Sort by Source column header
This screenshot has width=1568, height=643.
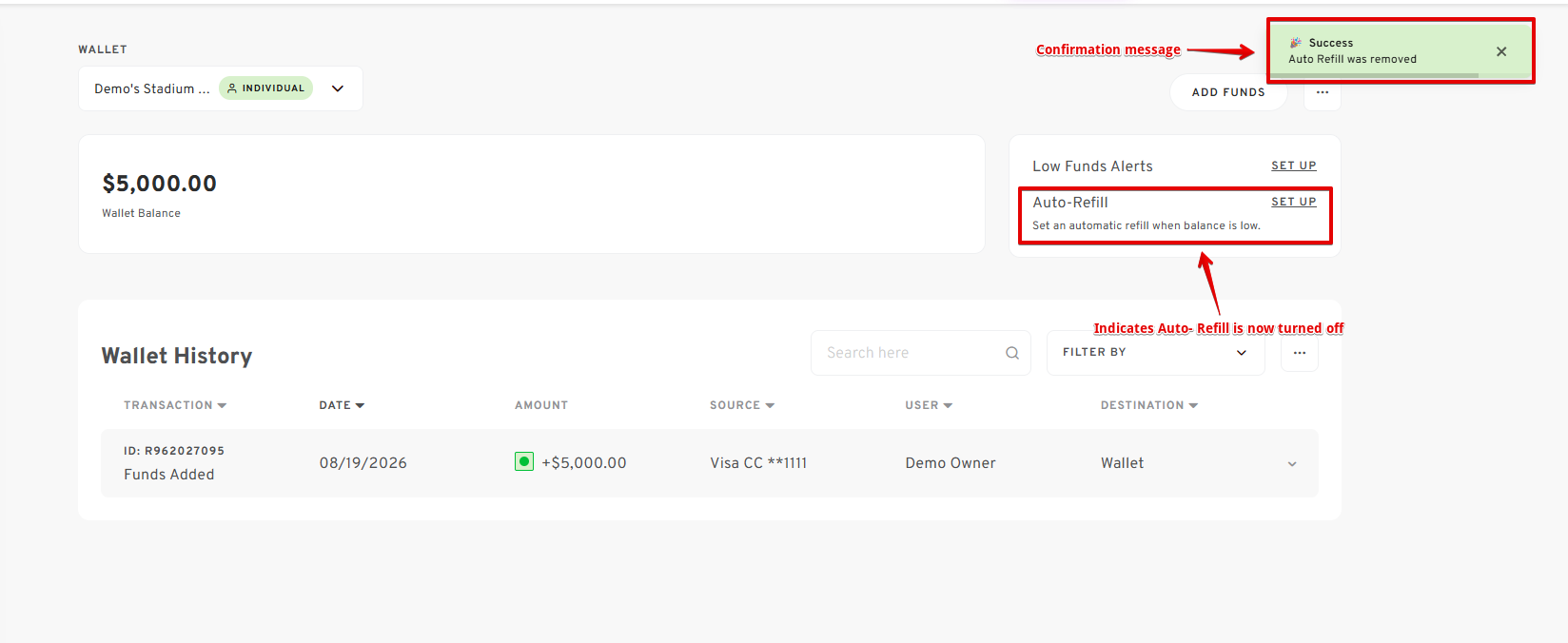[742, 405]
